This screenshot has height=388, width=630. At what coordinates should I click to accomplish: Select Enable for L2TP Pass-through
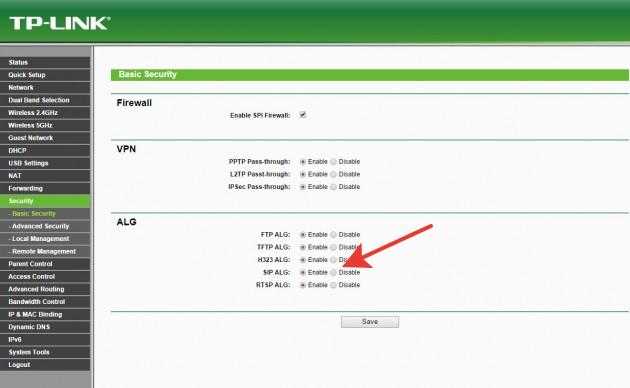pyautogui.click(x=303, y=174)
